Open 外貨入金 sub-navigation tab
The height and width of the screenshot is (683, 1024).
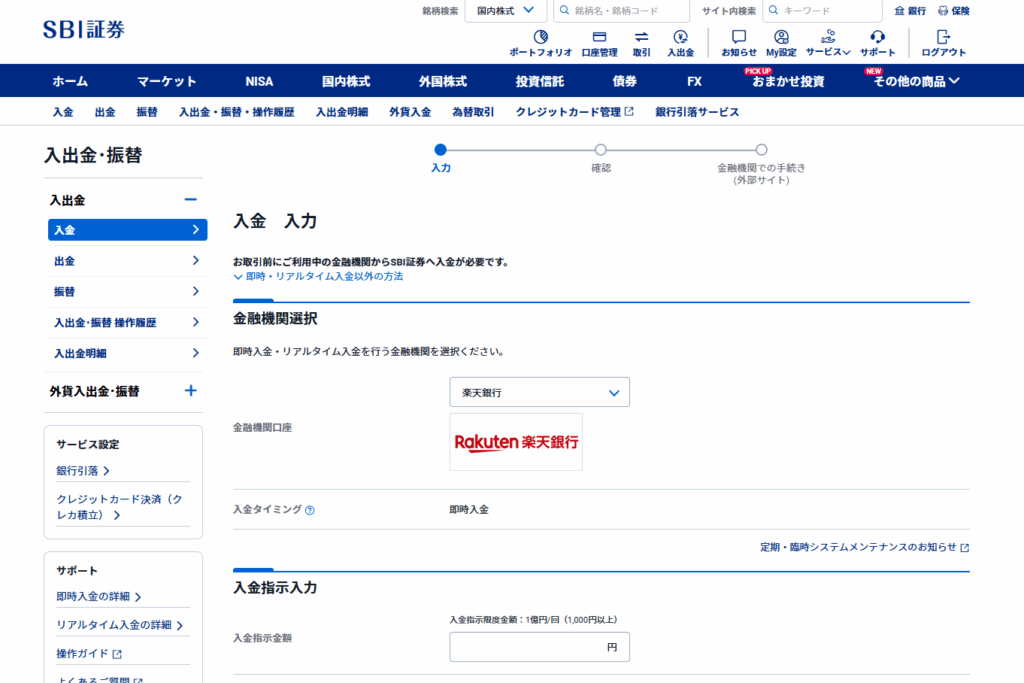(x=410, y=112)
